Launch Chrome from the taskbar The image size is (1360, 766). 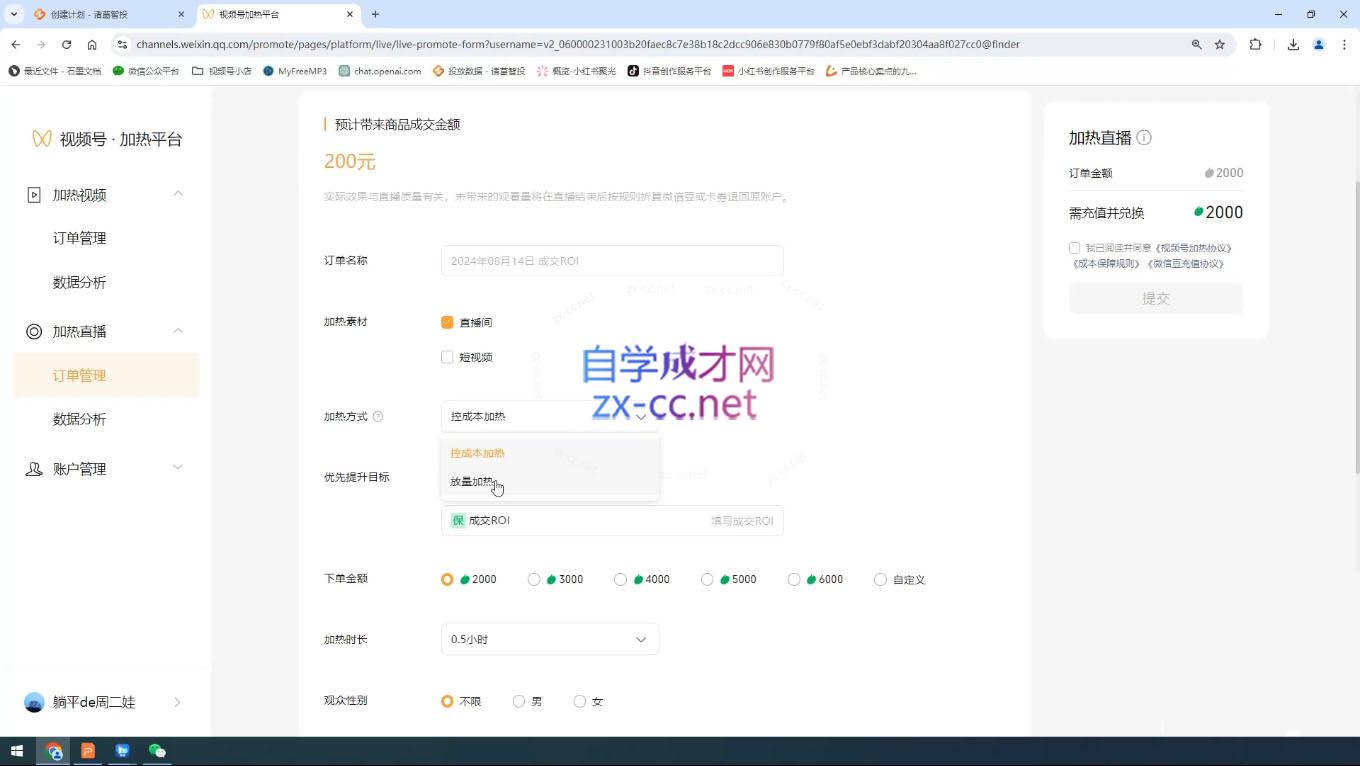coord(54,751)
